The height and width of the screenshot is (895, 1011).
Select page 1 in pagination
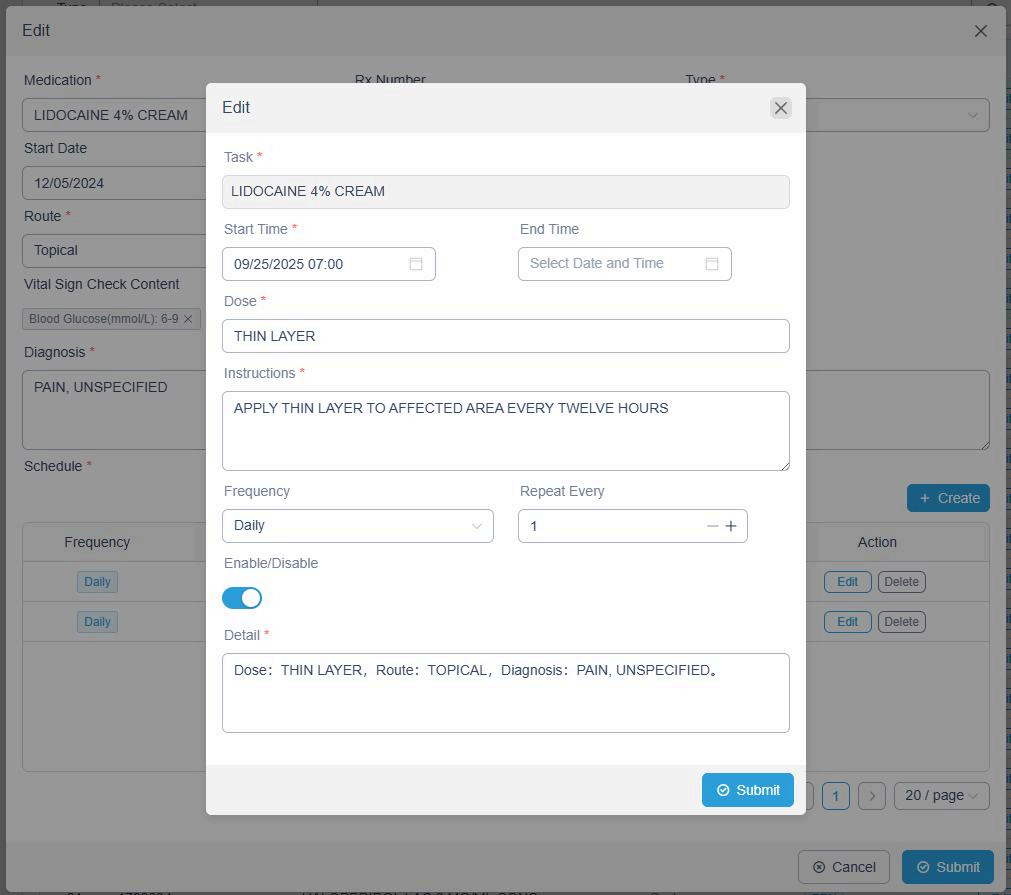click(835, 796)
